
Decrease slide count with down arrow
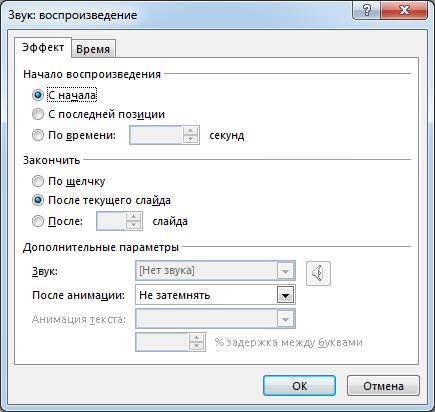point(134,225)
